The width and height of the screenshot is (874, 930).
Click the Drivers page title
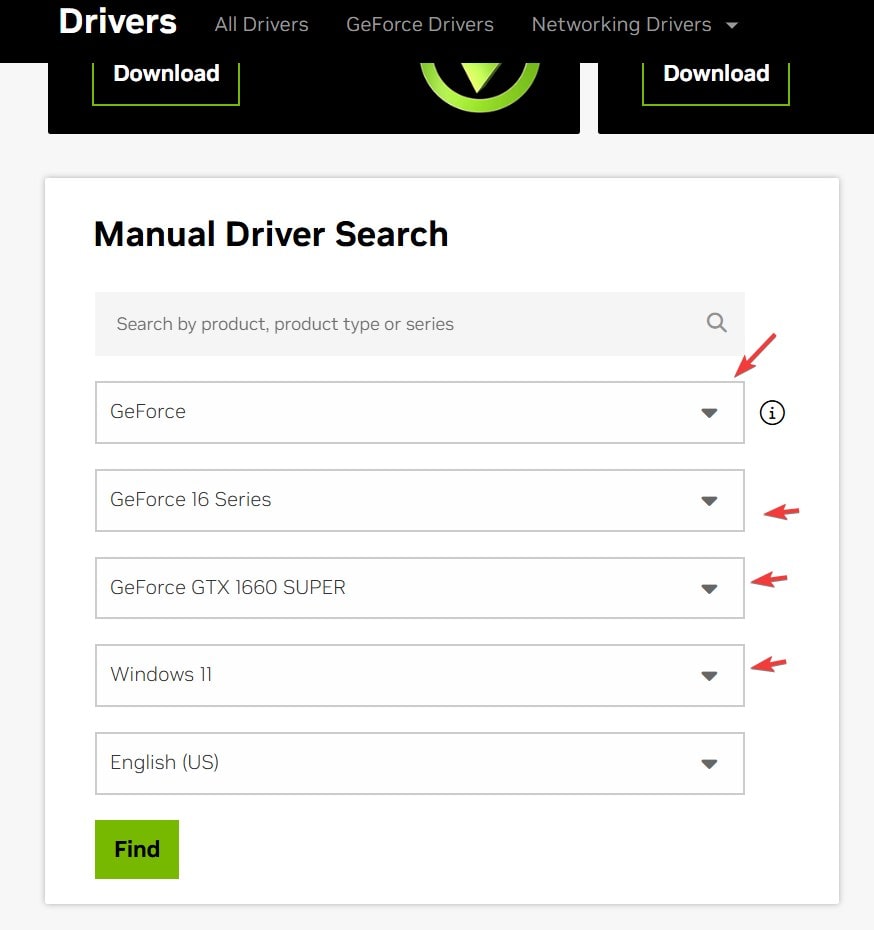click(x=117, y=21)
